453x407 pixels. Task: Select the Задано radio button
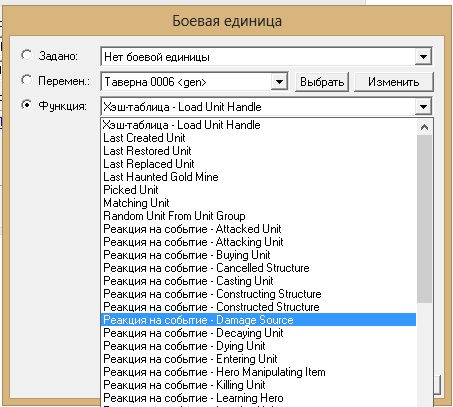click(x=27, y=55)
